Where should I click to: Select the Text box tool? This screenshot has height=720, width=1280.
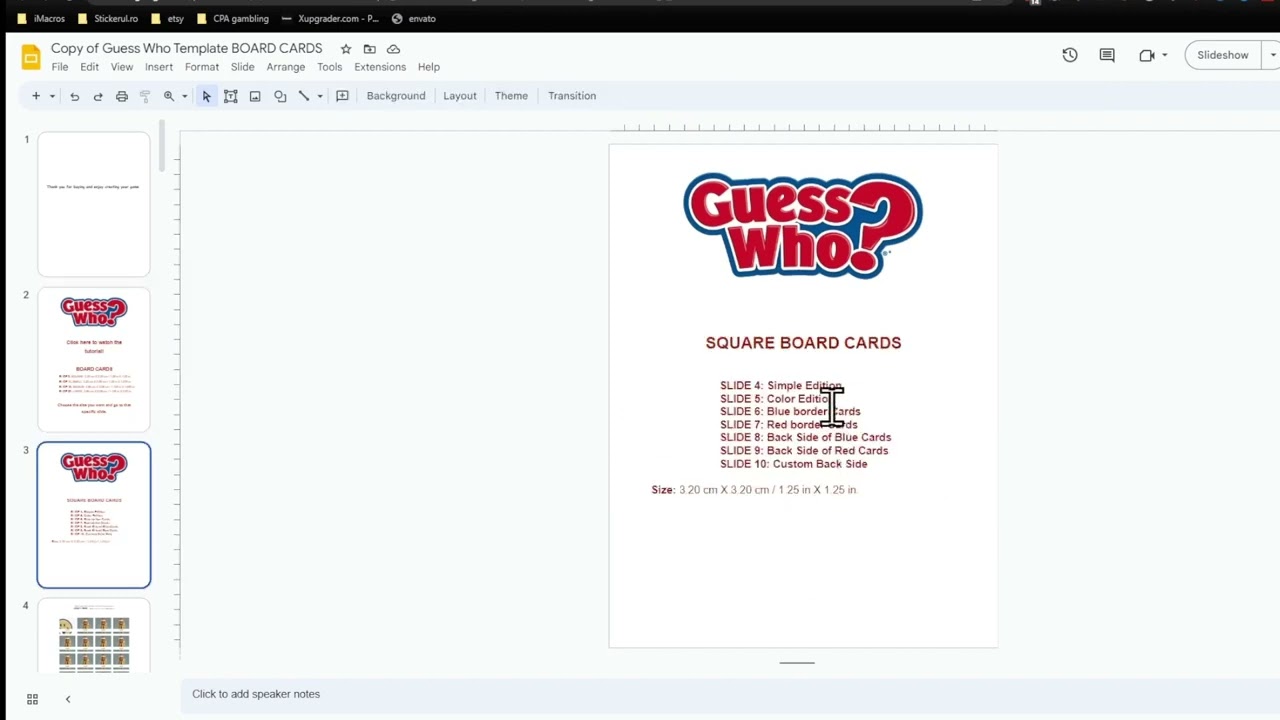click(231, 96)
